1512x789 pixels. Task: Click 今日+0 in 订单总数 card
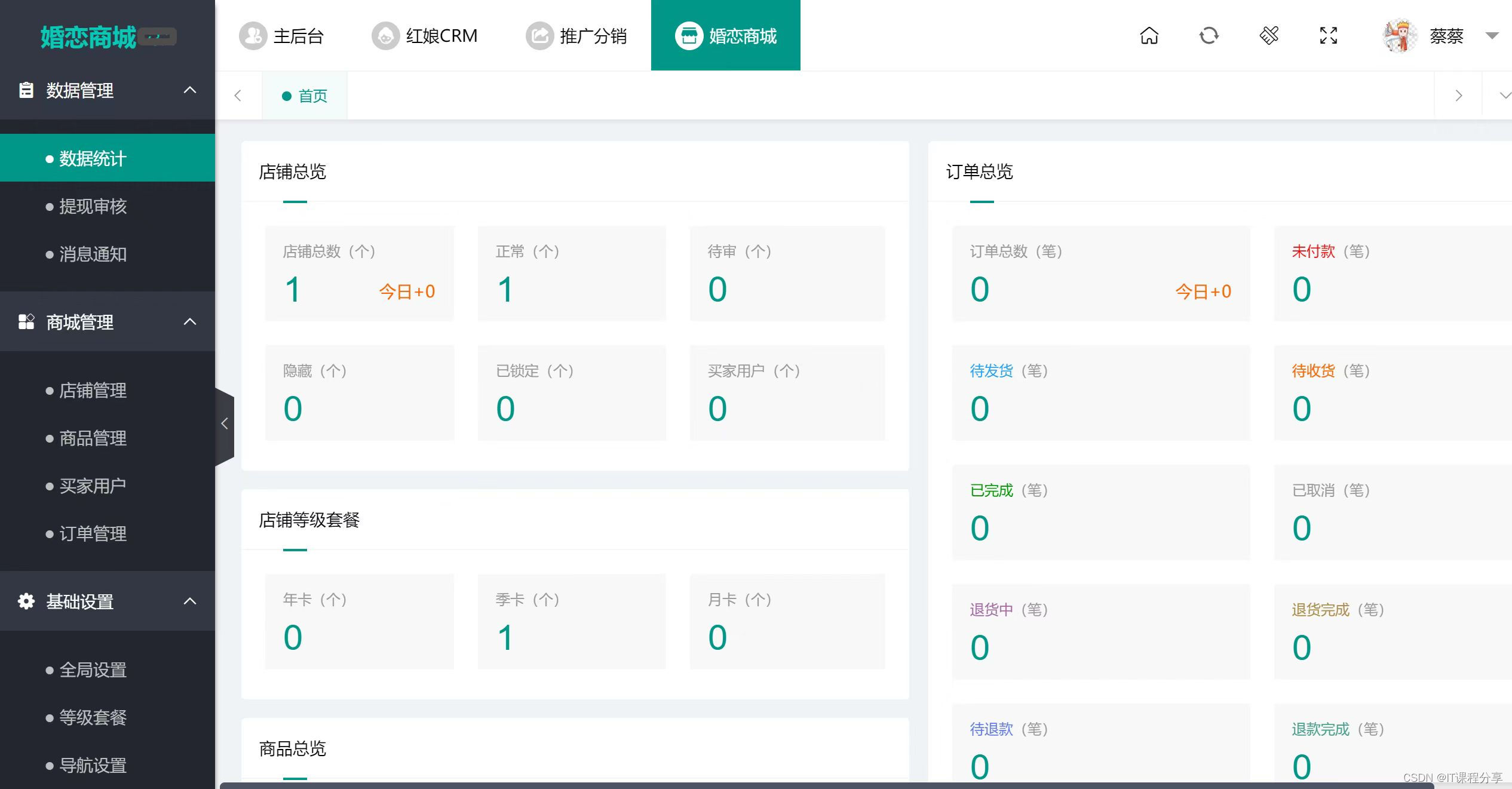point(1203,291)
